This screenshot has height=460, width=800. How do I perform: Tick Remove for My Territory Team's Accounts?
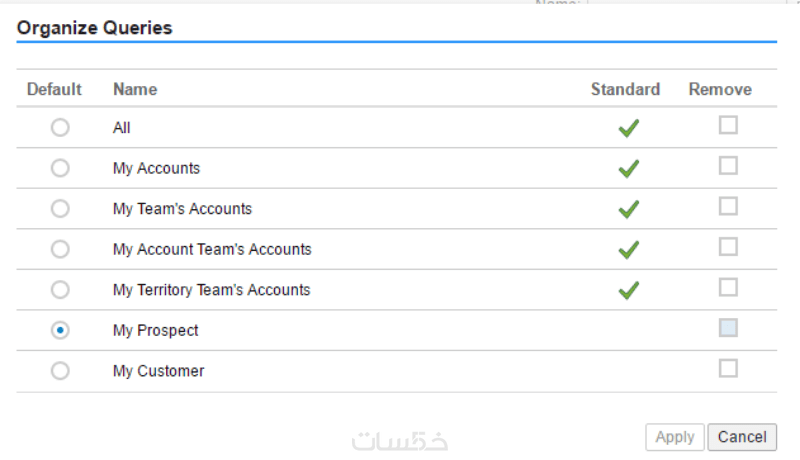(728, 287)
